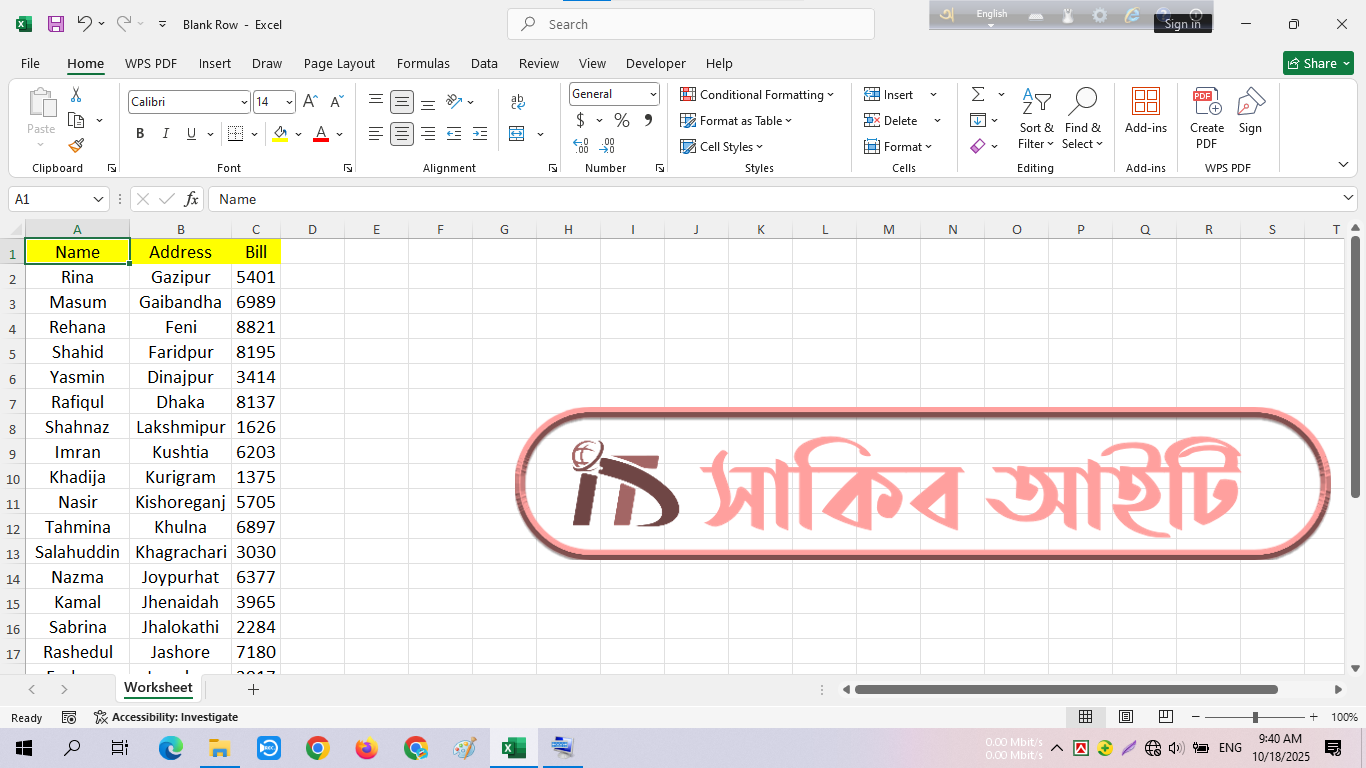The width and height of the screenshot is (1366, 768).
Task: Expand the General number format dropdown
Action: (653, 94)
